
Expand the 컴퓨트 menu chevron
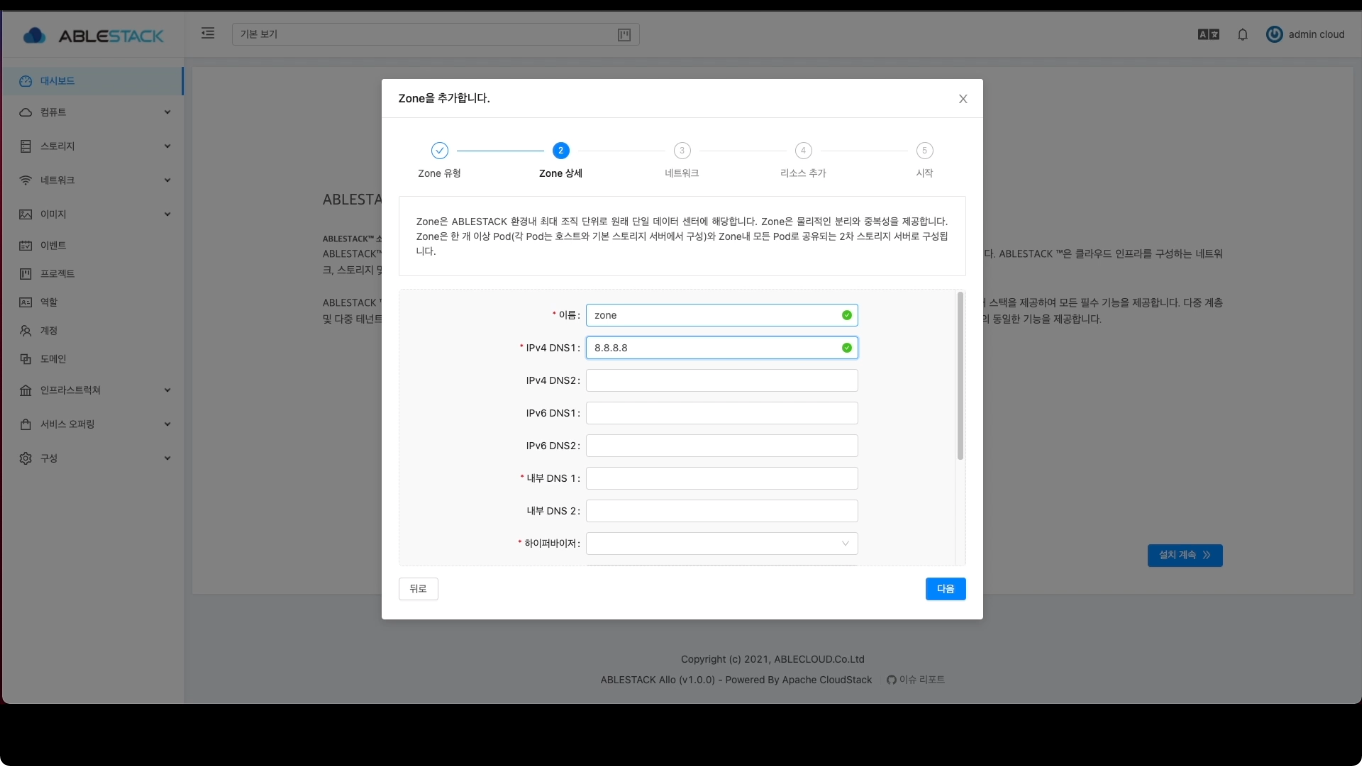[x=167, y=112]
